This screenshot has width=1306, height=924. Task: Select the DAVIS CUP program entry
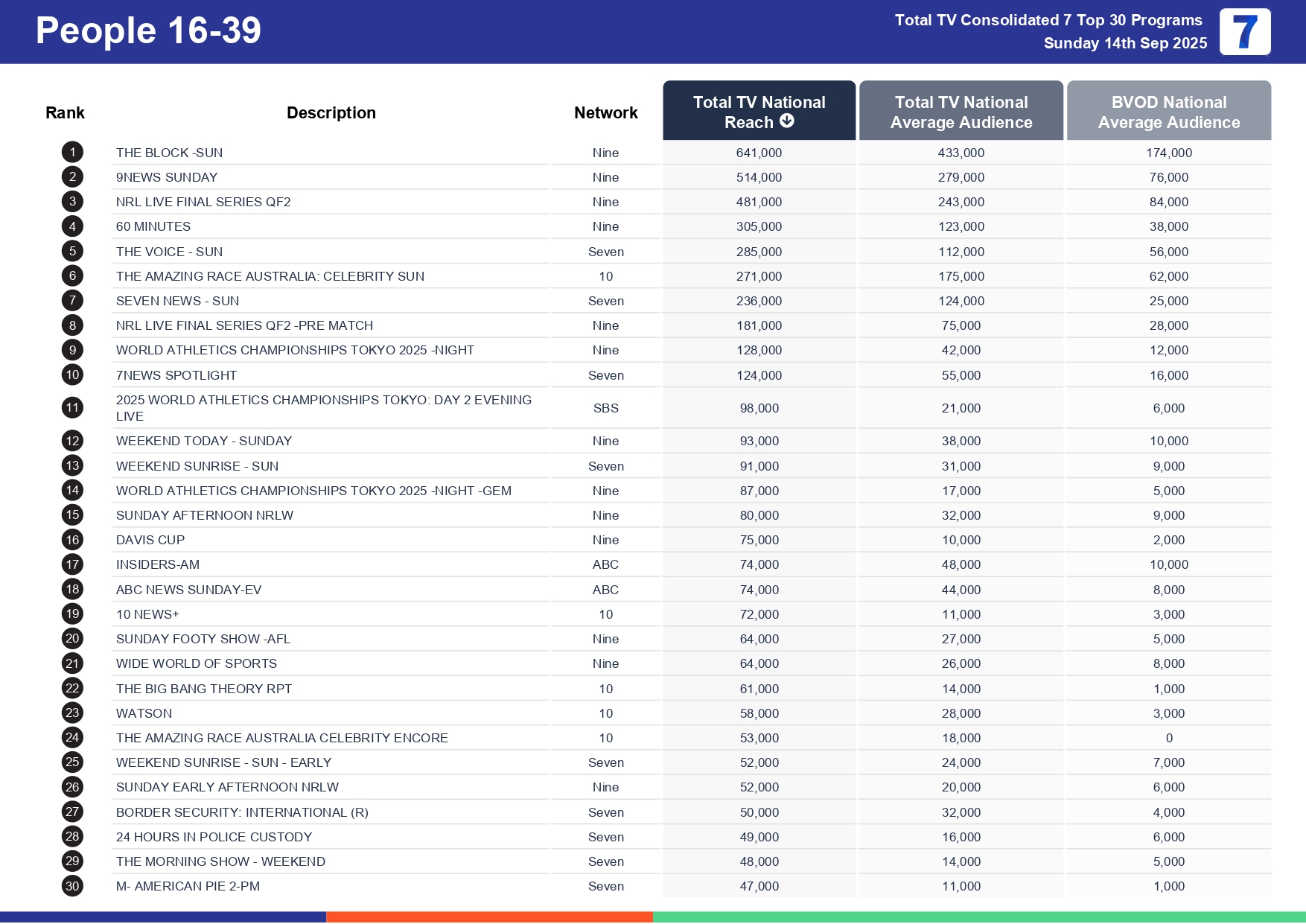pyautogui.click(x=151, y=540)
